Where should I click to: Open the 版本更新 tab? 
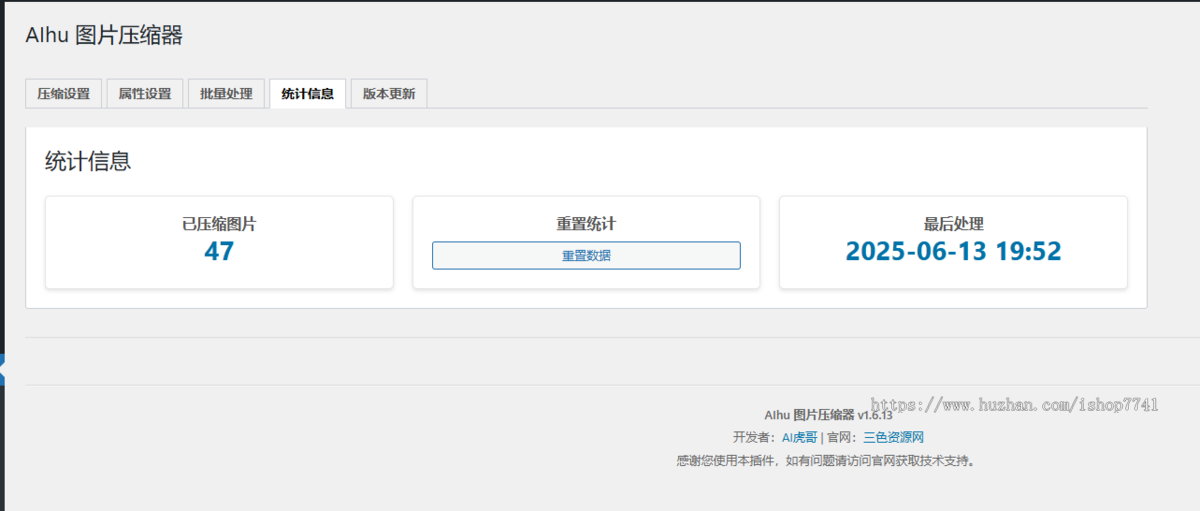point(389,94)
